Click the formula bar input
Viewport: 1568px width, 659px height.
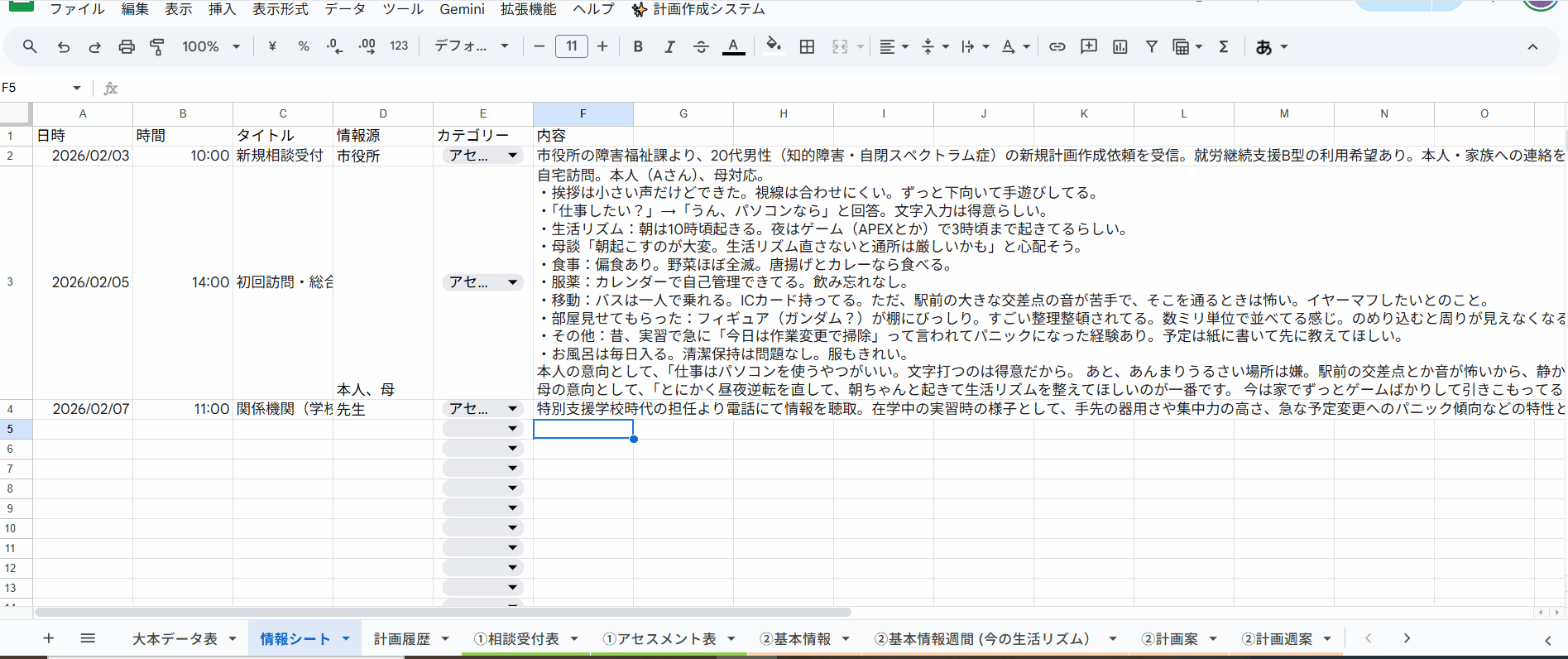(844, 88)
